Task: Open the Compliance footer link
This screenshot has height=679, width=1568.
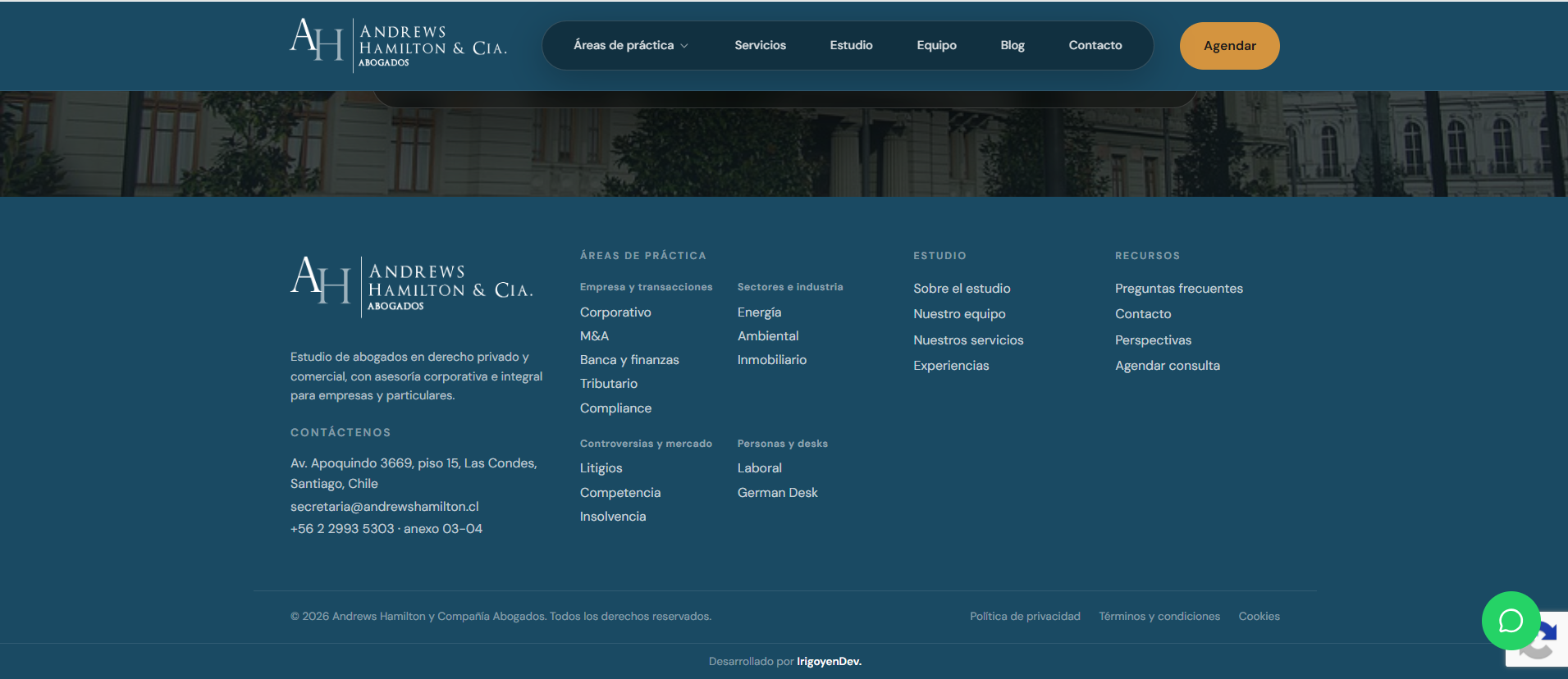Action: coord(615,408)
